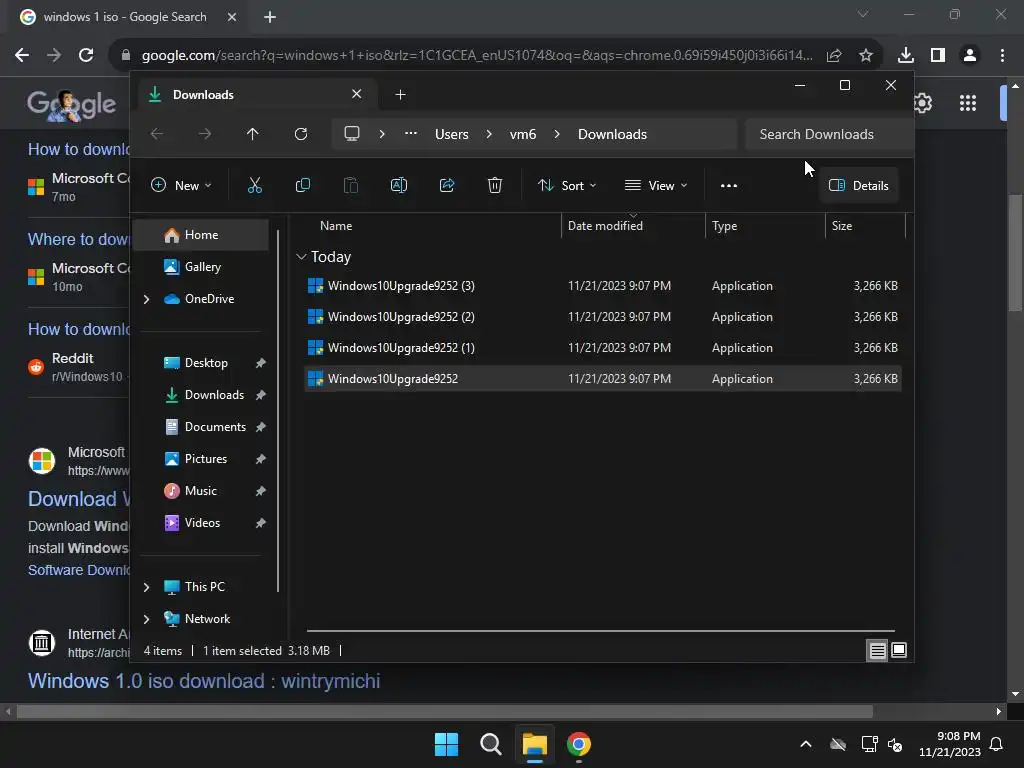1024x768 pixels.
Task: Click the Share icon in Explorer toolbar
Action: click(x=447, y=185)
